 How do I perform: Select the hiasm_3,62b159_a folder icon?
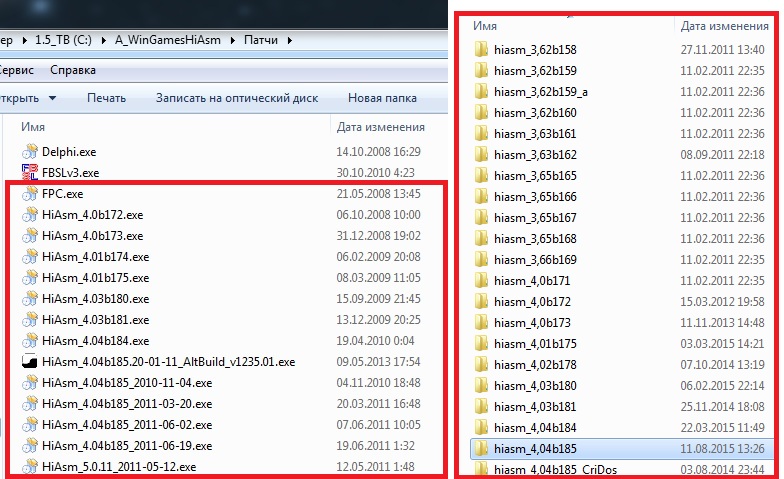click(x=481, y=91)
